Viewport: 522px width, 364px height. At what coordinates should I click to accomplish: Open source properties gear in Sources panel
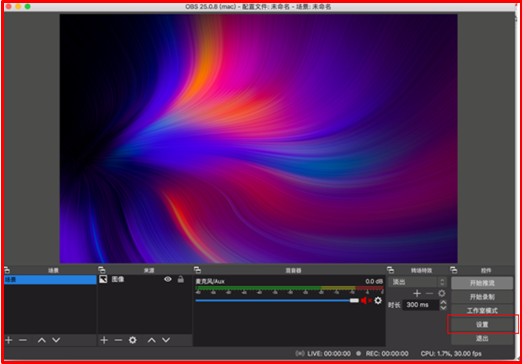pos(133,340)
